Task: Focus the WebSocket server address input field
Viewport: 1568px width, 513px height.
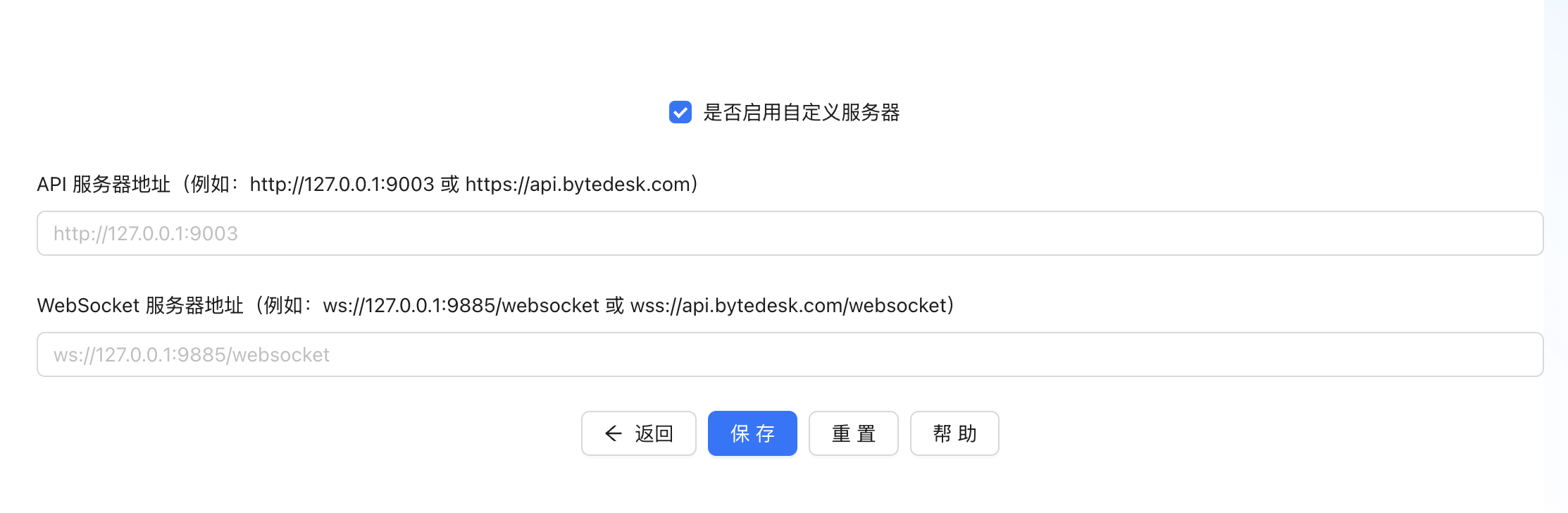Action: (789, 354)
